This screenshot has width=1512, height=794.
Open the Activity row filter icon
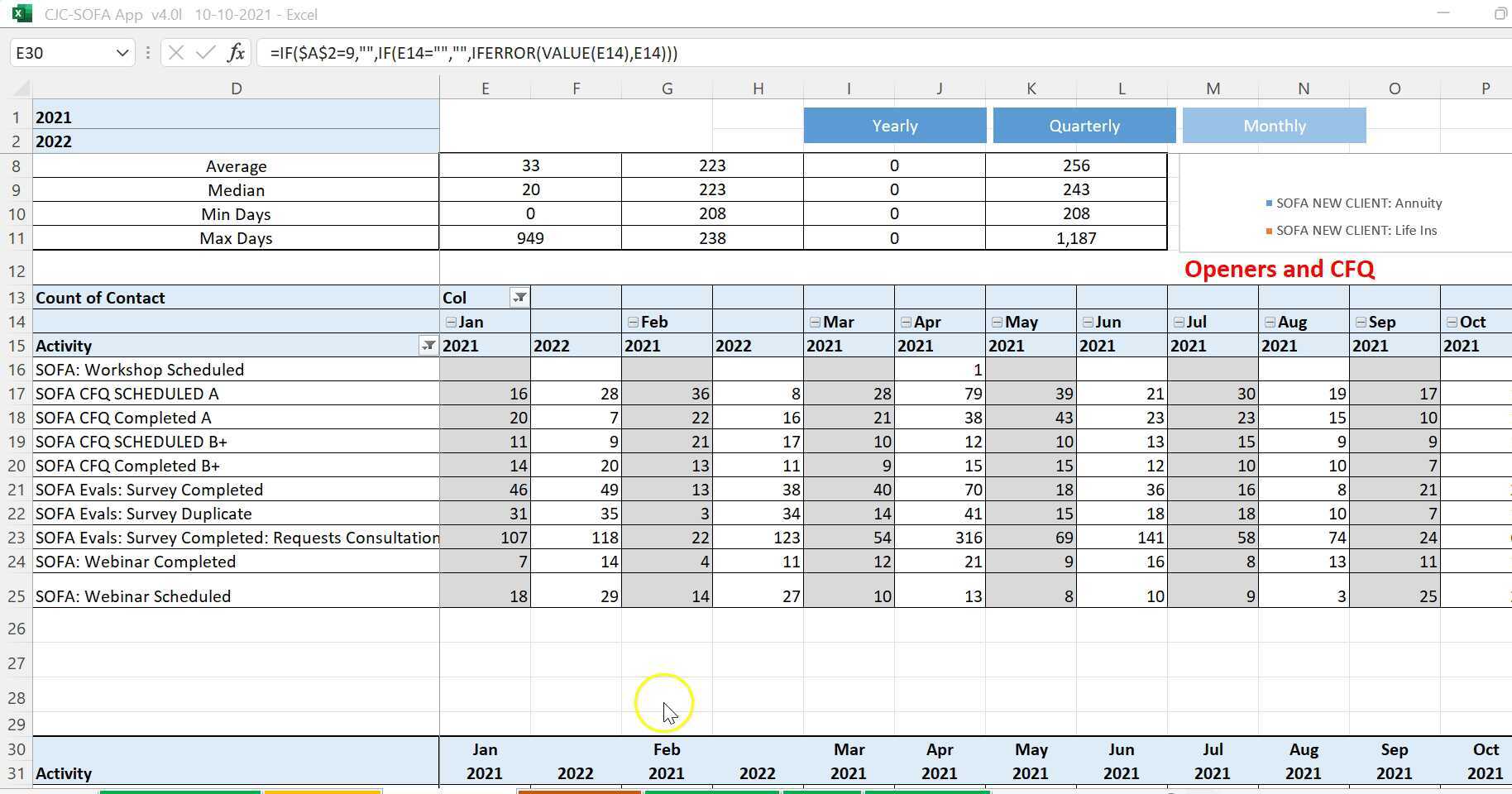(428, 346)
